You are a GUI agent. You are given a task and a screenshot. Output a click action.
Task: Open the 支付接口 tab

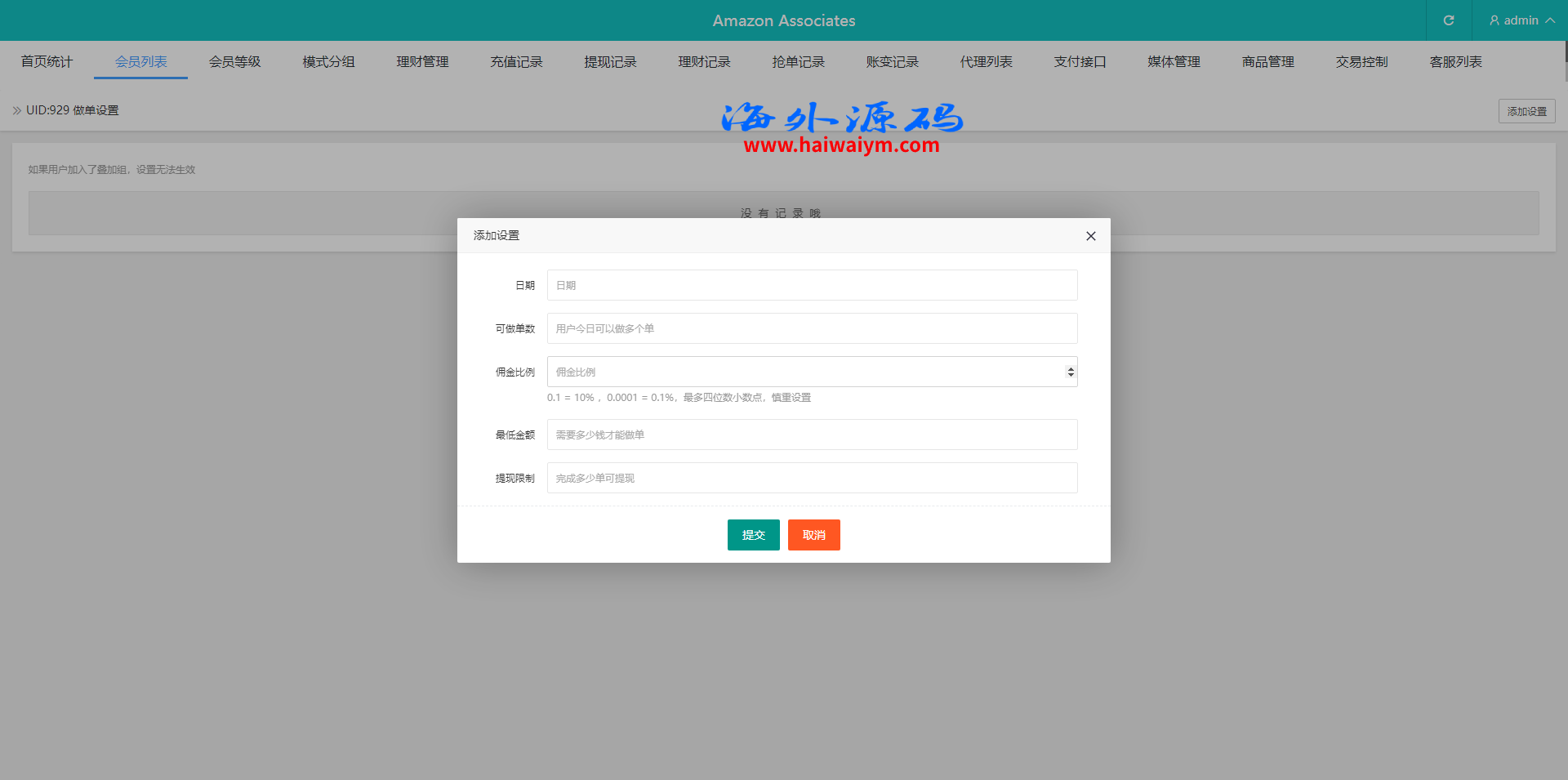pyautogui.click(x=1080, y=62)
